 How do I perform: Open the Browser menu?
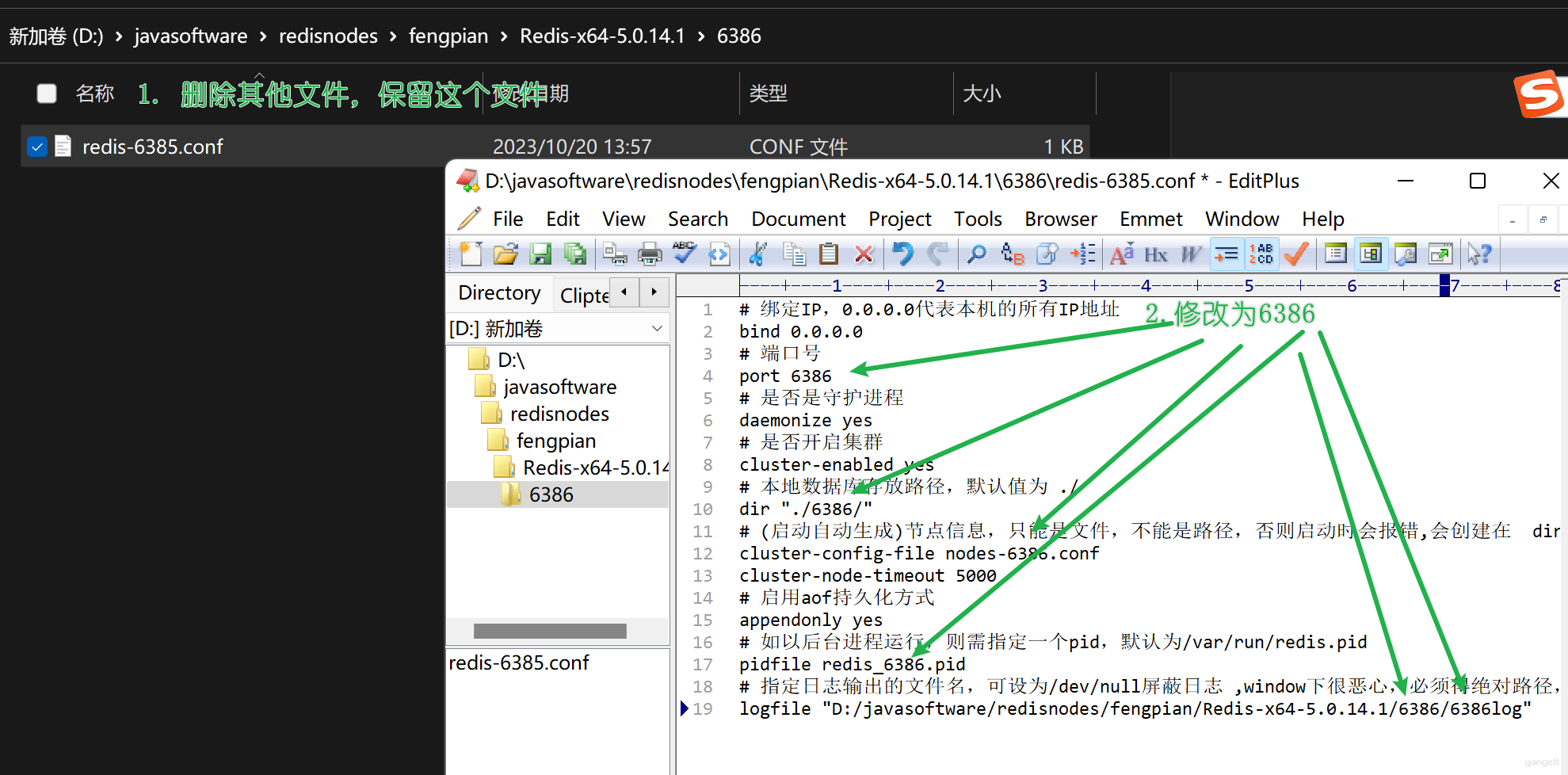[1061, 219]
